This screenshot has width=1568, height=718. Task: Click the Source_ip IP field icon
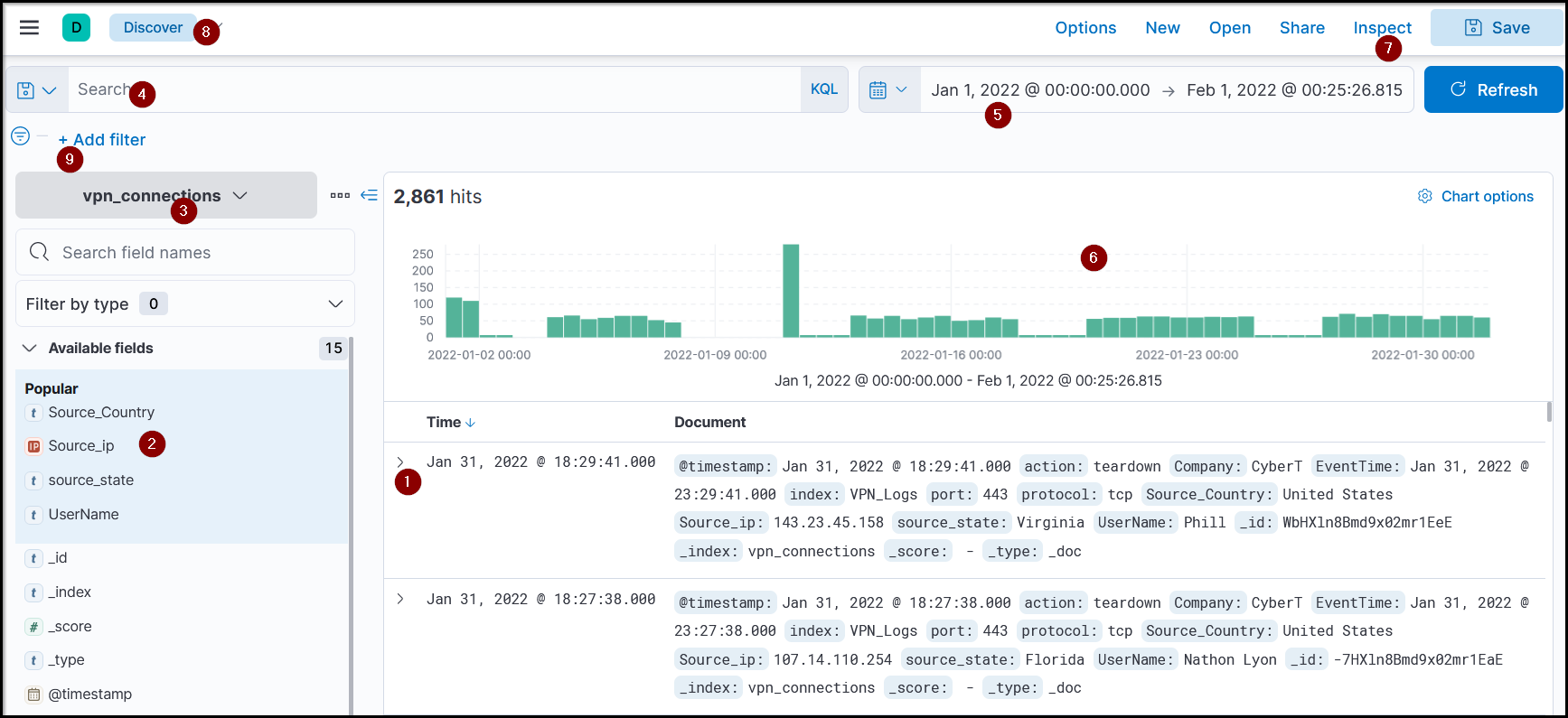(34, 446)
